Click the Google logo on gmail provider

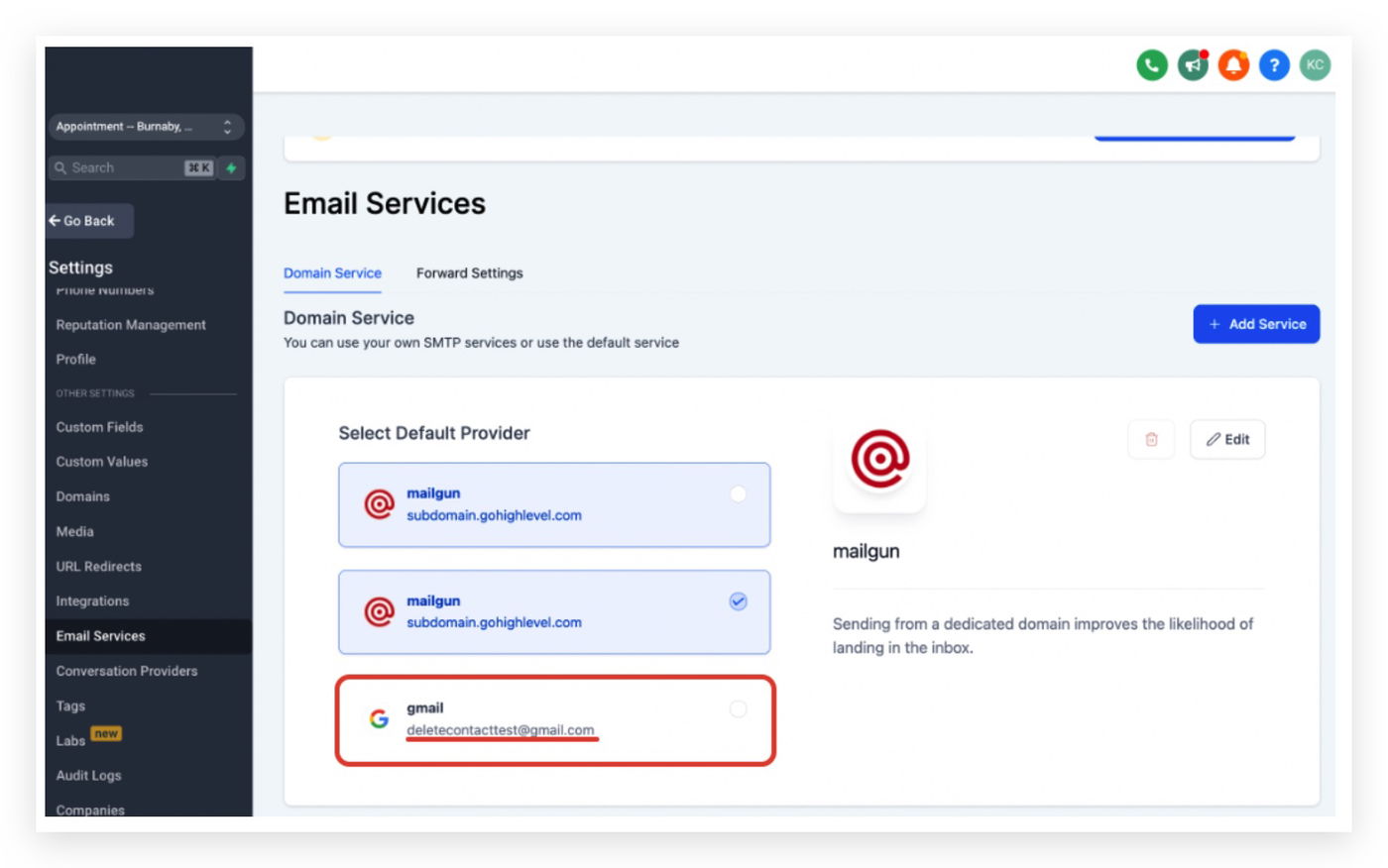pyautogui.click(x=379, y=718)
